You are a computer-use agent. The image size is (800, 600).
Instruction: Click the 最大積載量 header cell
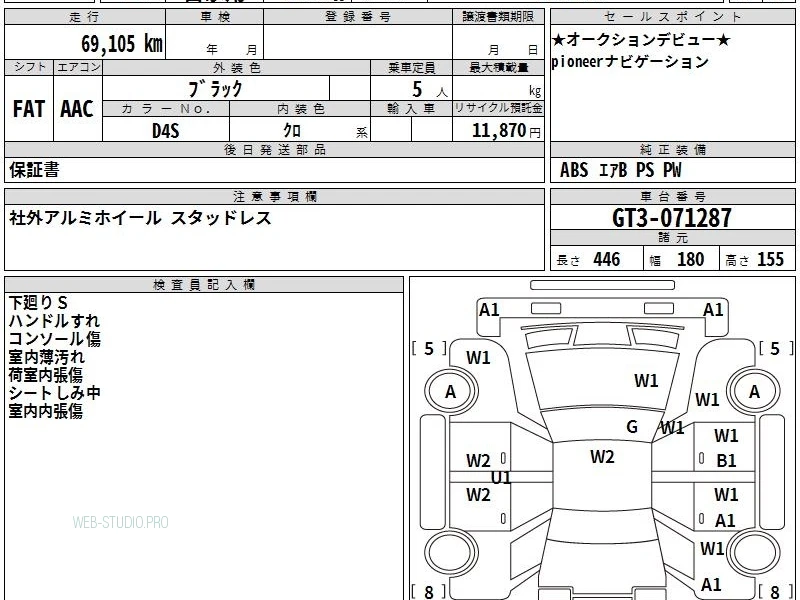pyautogui.click(x=498, y=67)
